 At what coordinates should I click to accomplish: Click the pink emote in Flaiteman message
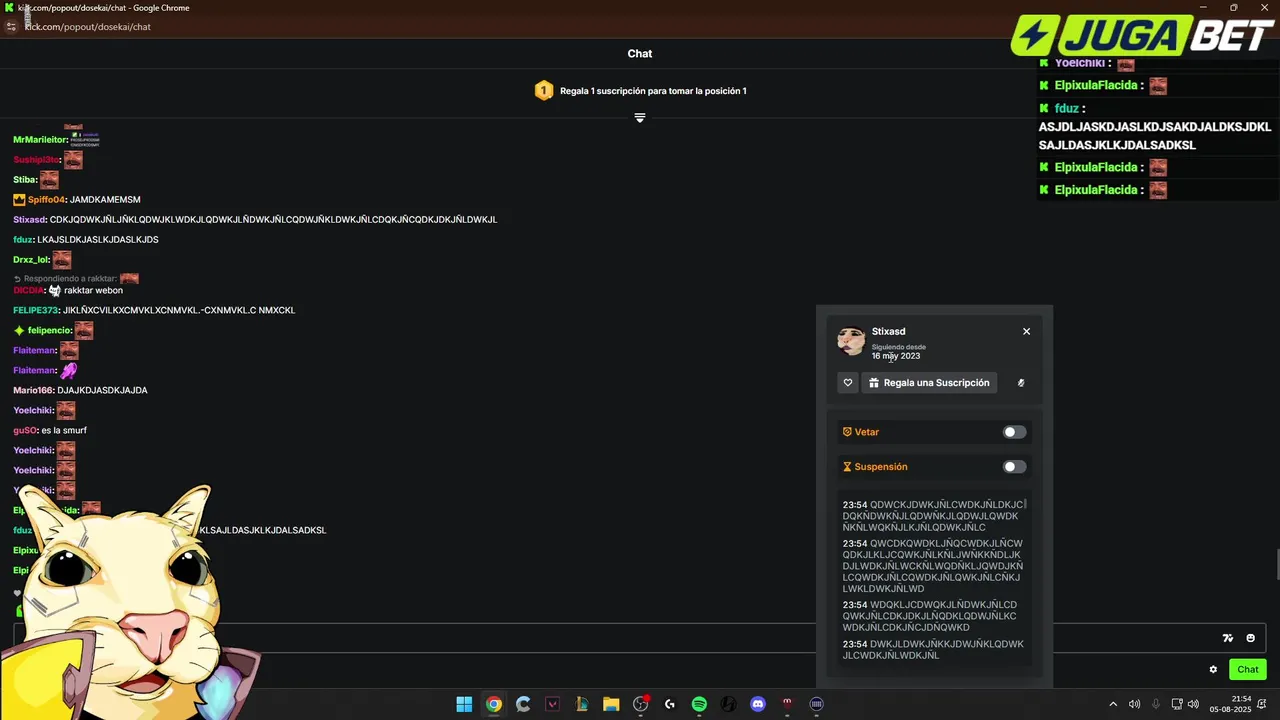coord(69,370)
